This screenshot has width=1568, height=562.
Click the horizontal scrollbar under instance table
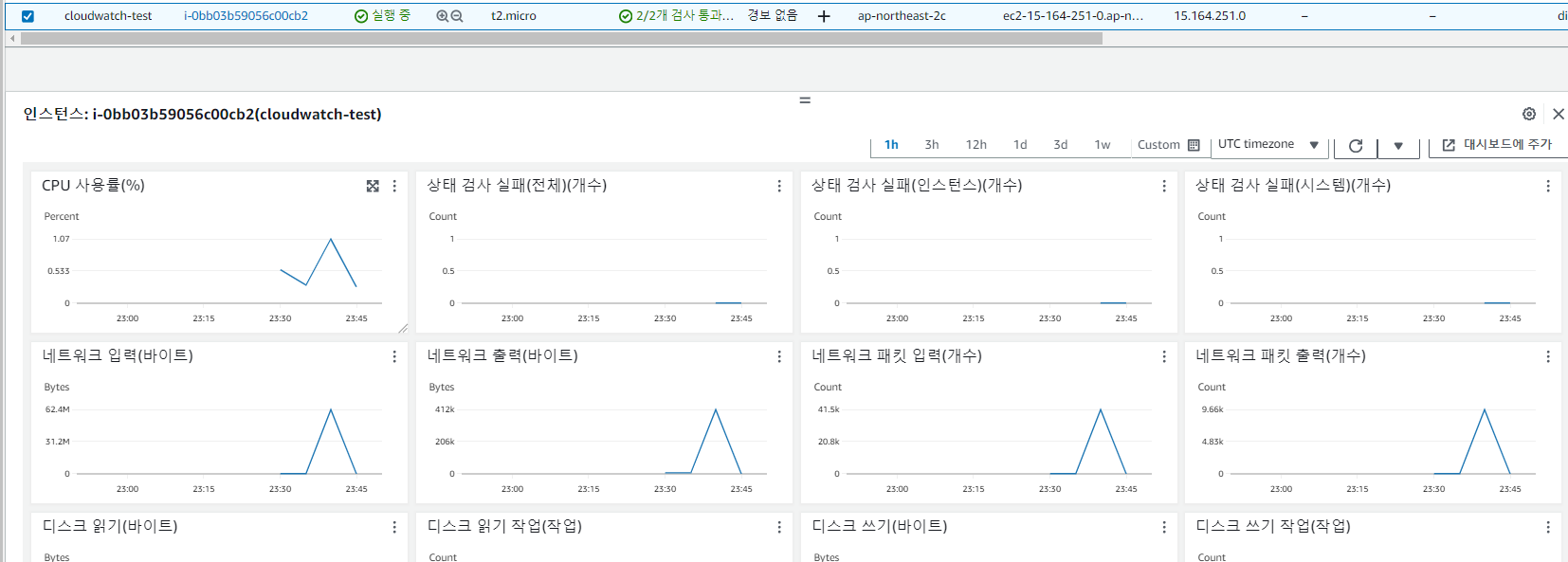click(561, 39)
